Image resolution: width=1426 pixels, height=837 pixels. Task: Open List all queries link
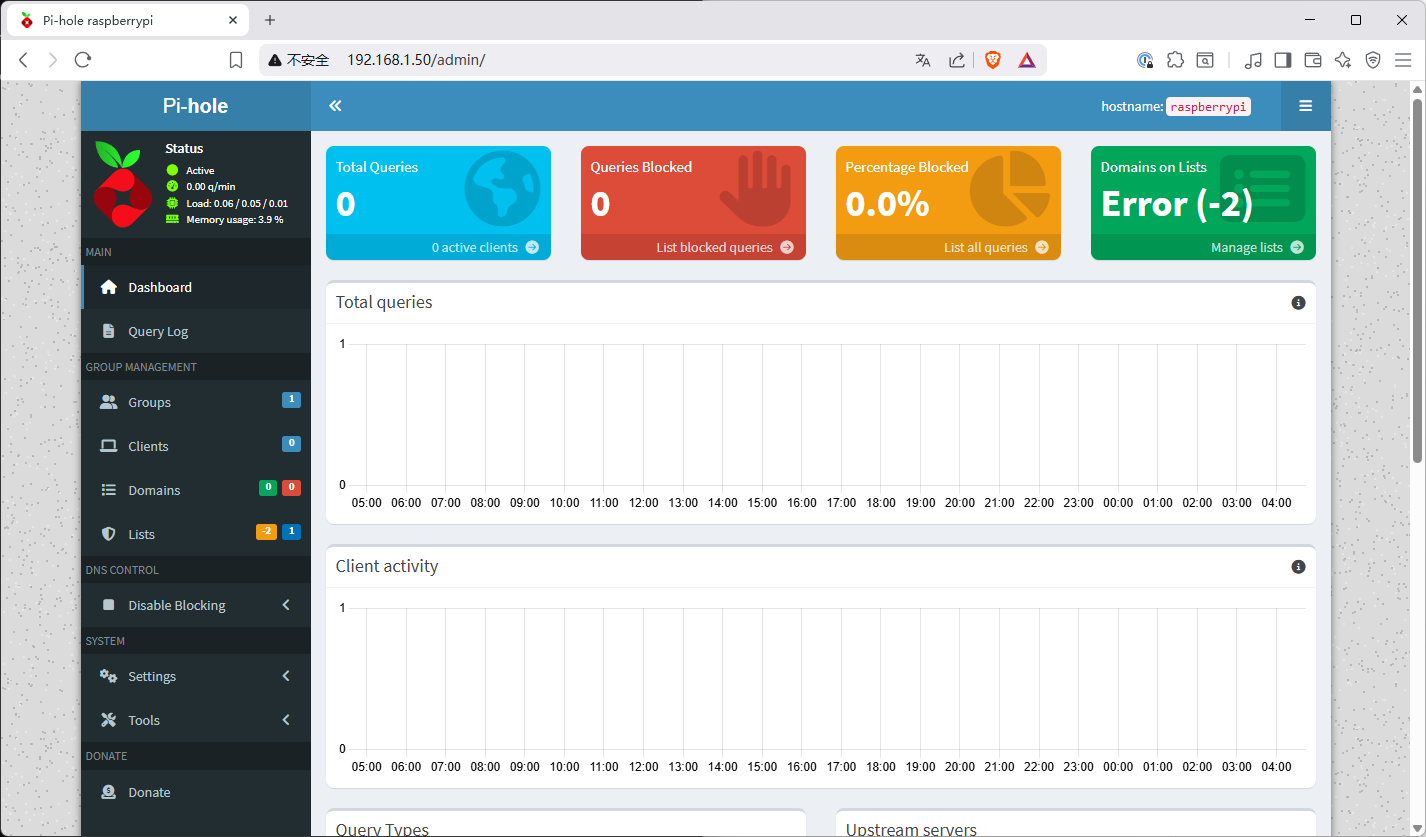coord(948,247)
